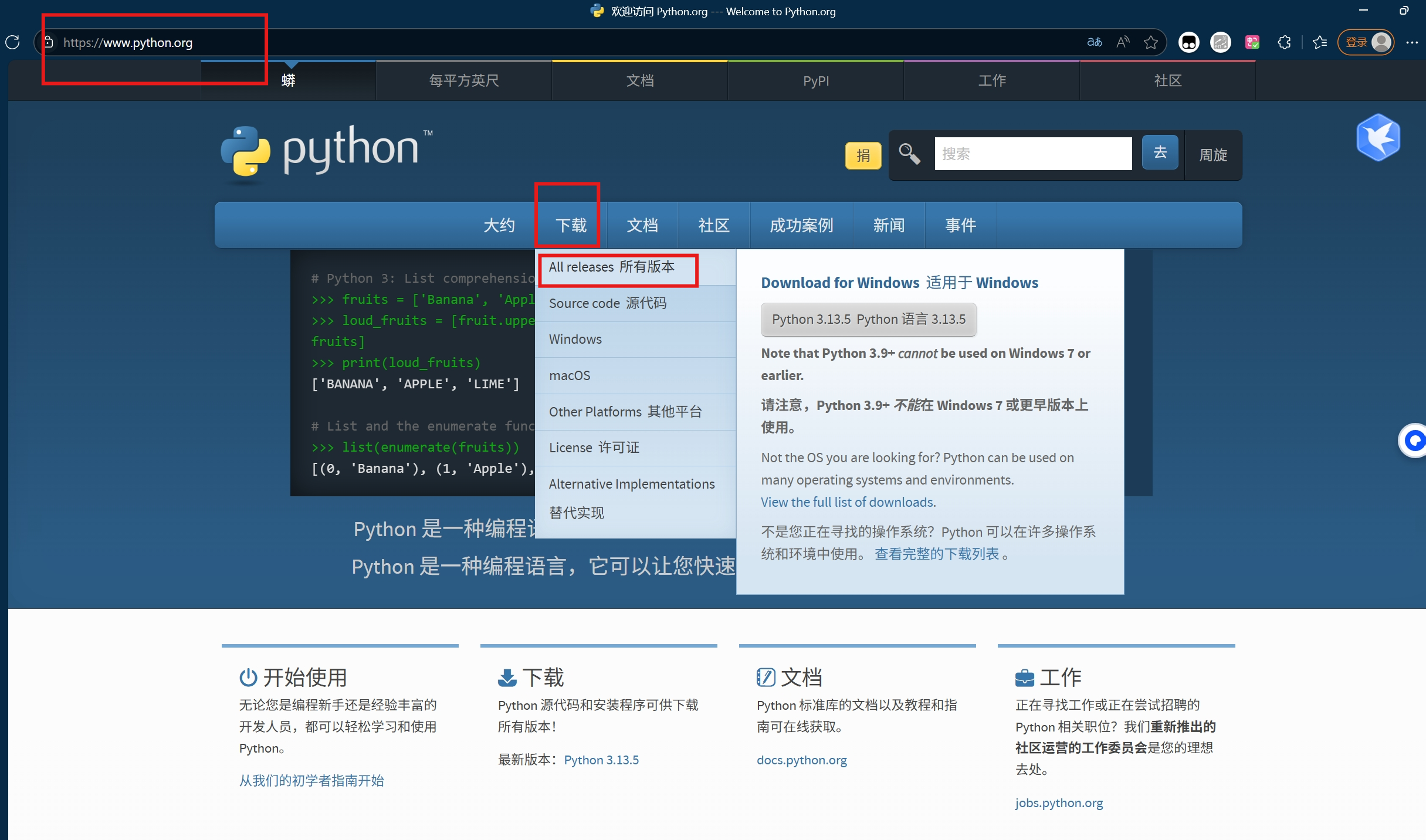Click the 开始使用 heading
Image resolution: width=1426 pixels, height=840 pixels.
[x=304, y=678]
